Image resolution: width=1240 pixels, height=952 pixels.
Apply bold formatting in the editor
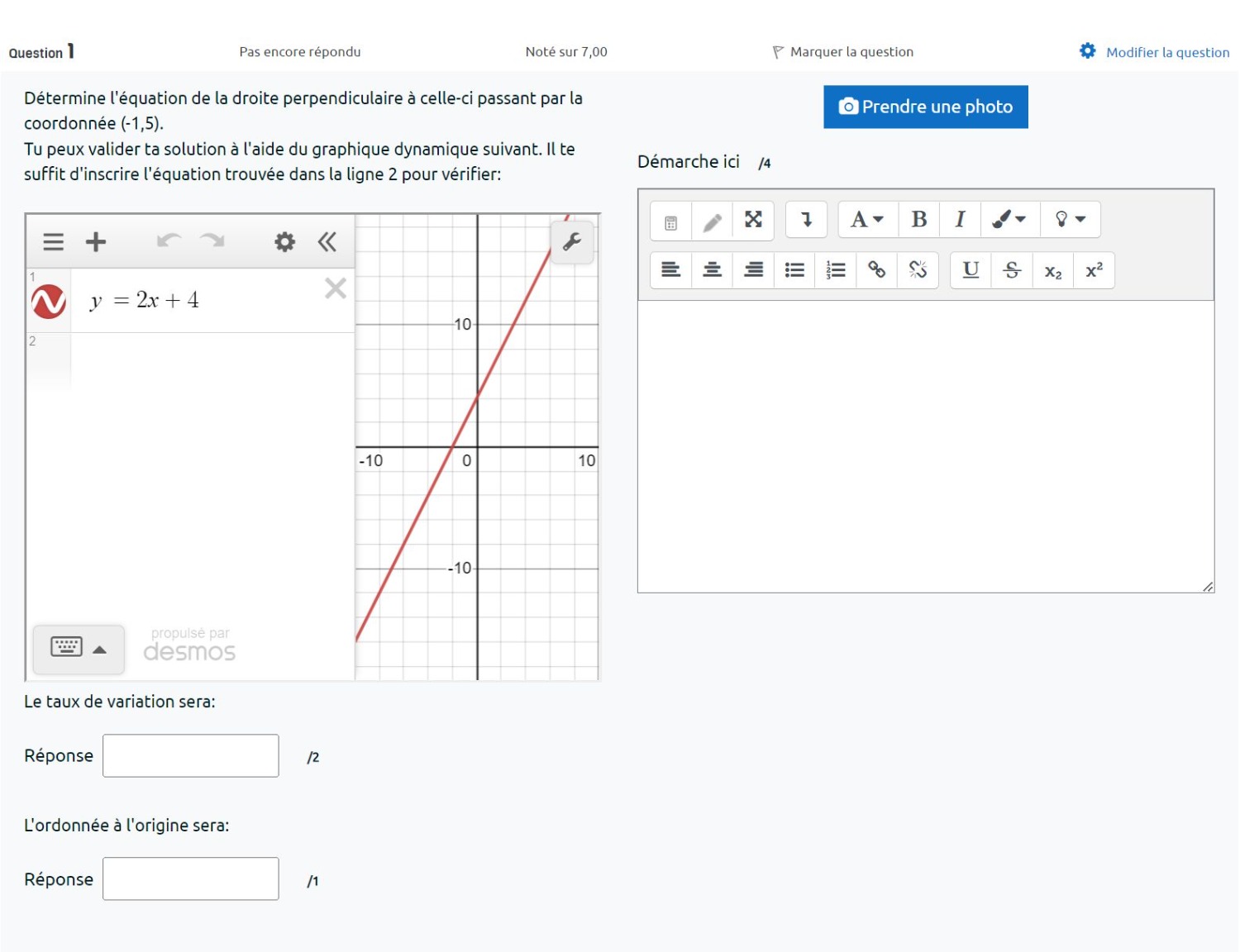[x=918, y=220]
